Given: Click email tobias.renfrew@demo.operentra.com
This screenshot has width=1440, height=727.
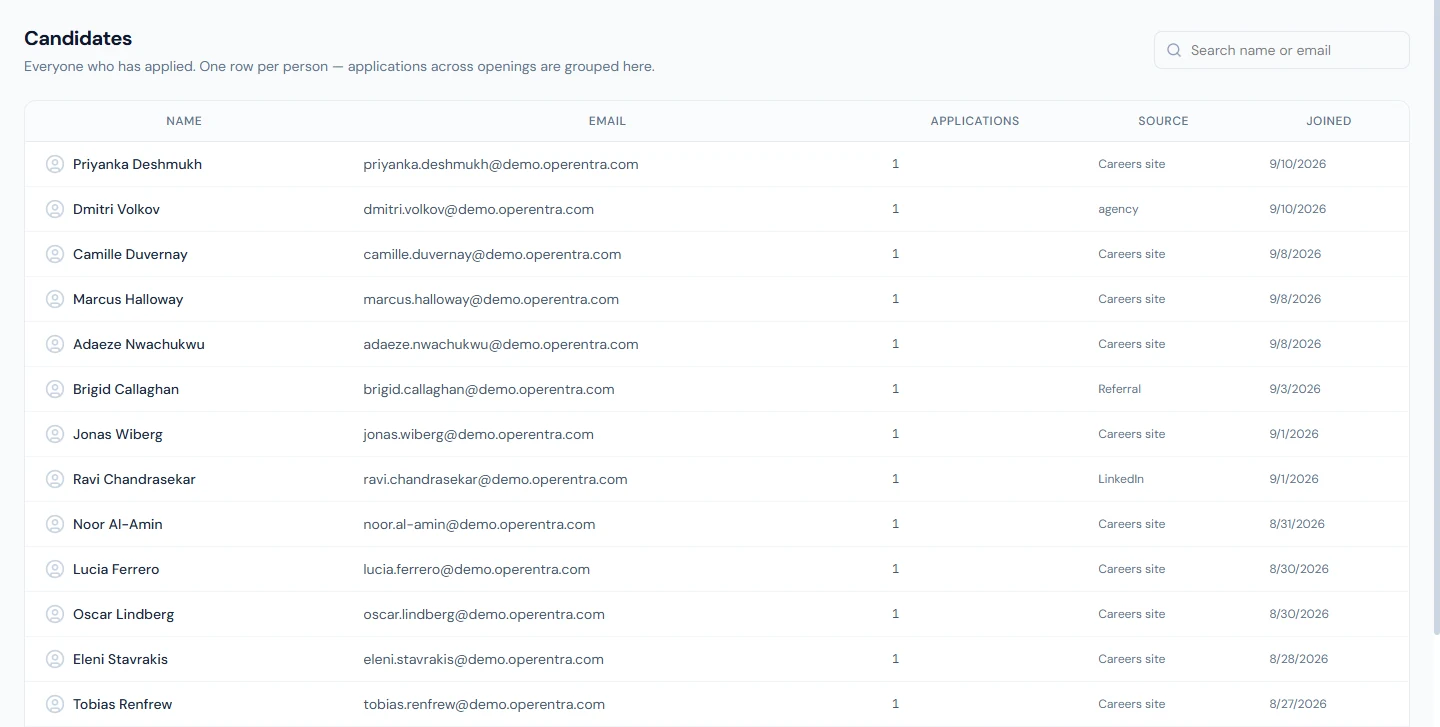Looking at the screenshot, I should 484,704.
